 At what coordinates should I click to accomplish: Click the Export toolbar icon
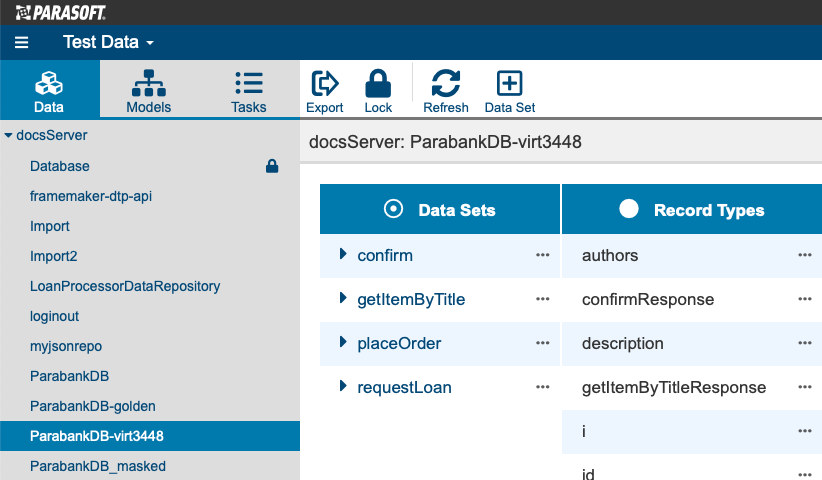(325, 92)
